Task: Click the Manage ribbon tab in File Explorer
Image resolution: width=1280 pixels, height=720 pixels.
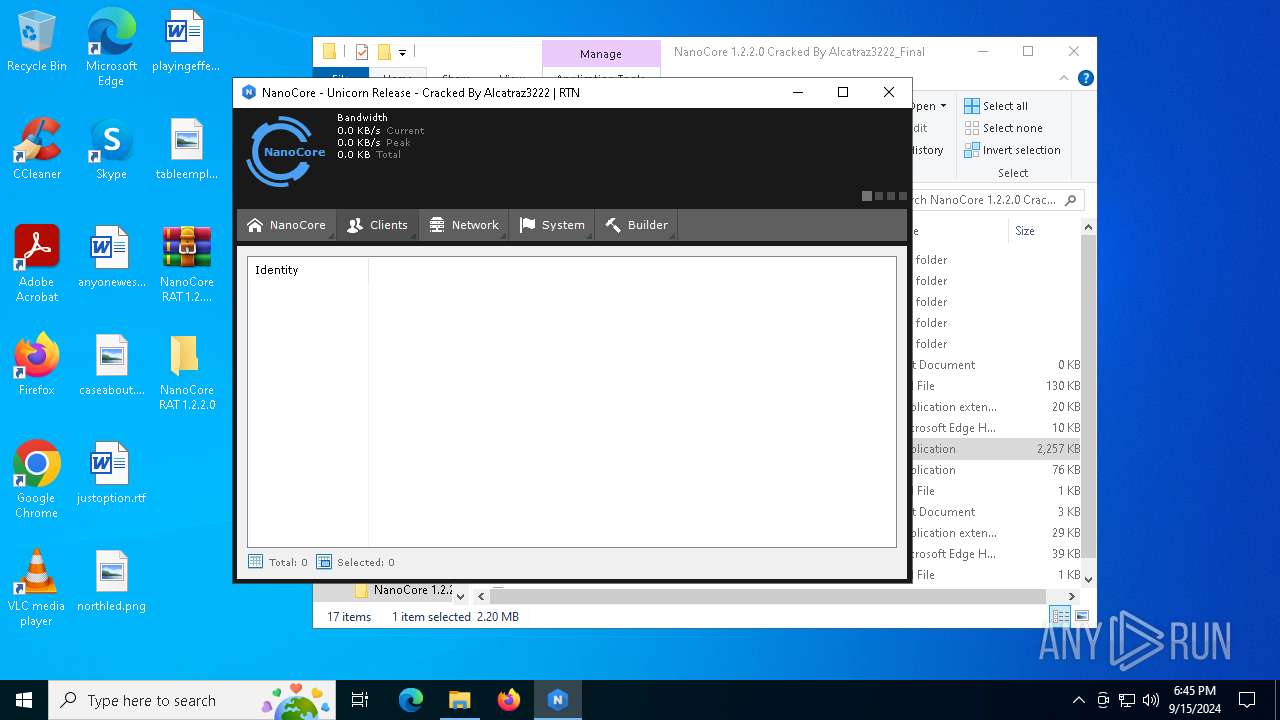Action: click(x=601, y=54)
